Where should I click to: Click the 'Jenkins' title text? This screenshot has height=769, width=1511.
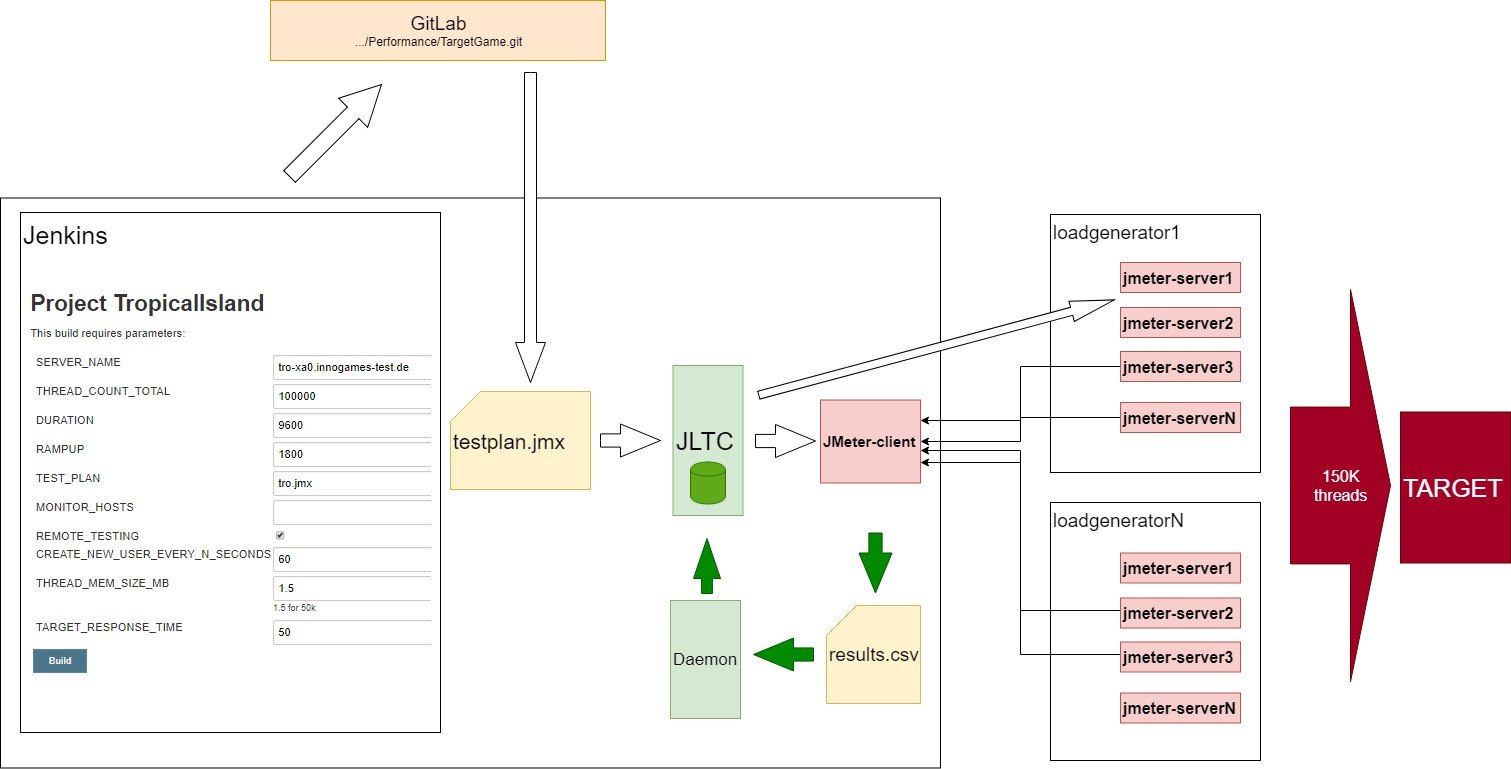pos(65,237)
